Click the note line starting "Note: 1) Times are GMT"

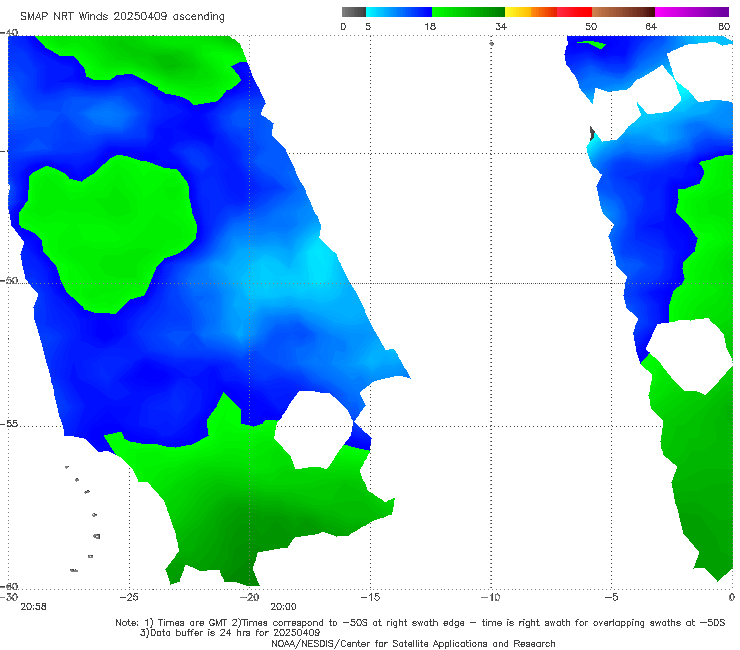[420, 623]
